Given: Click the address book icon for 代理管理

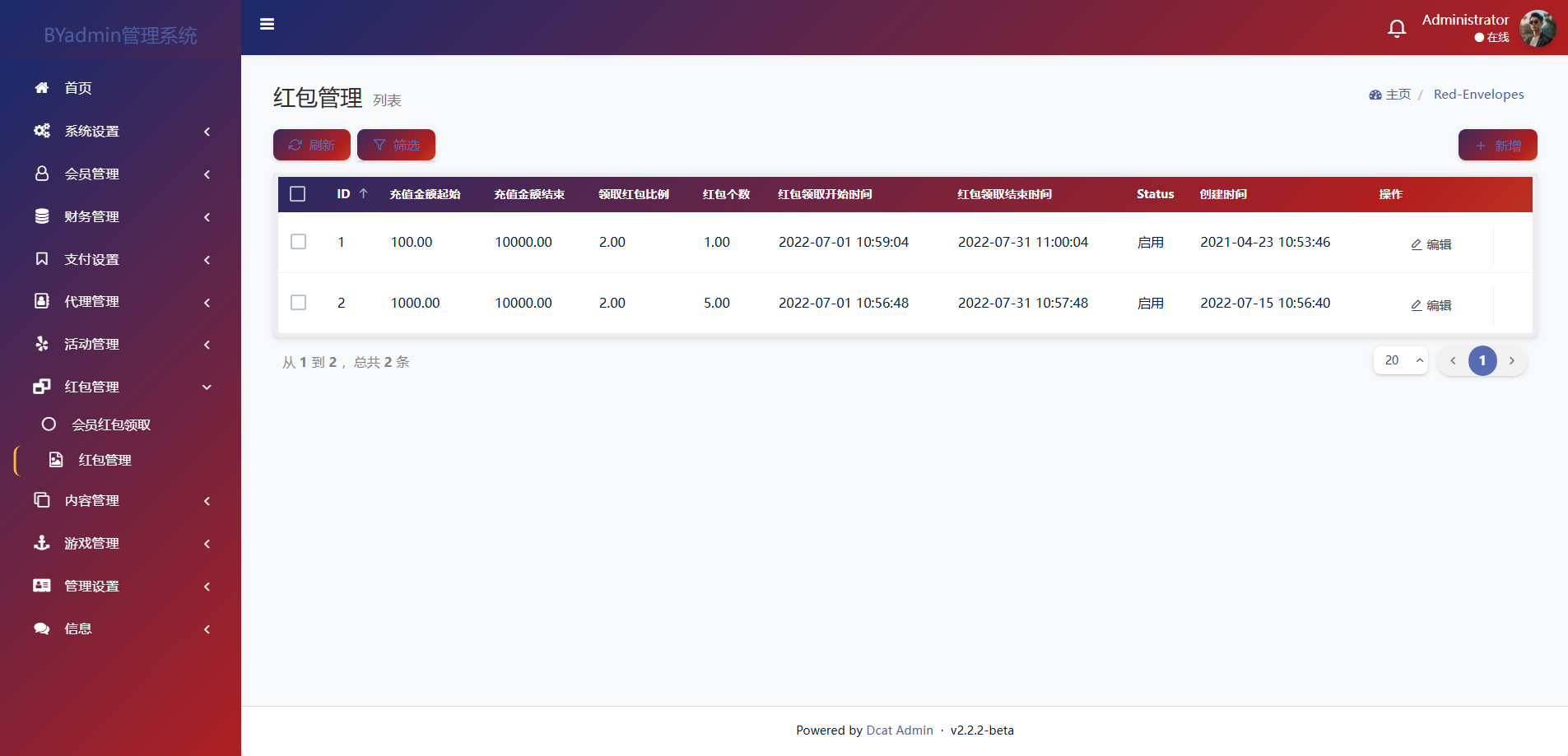Looking at the screenshot, I should pos(42,301).
